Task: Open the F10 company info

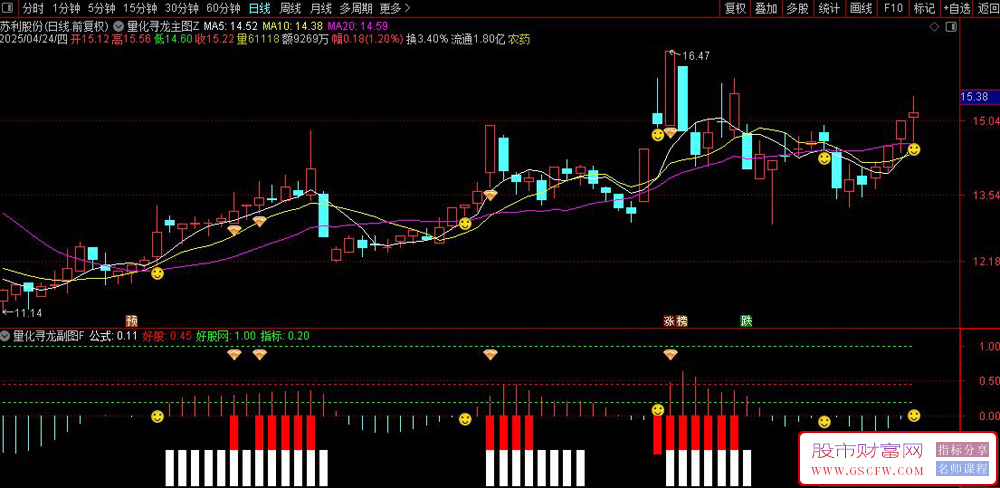Action: [x=893, y=8]
